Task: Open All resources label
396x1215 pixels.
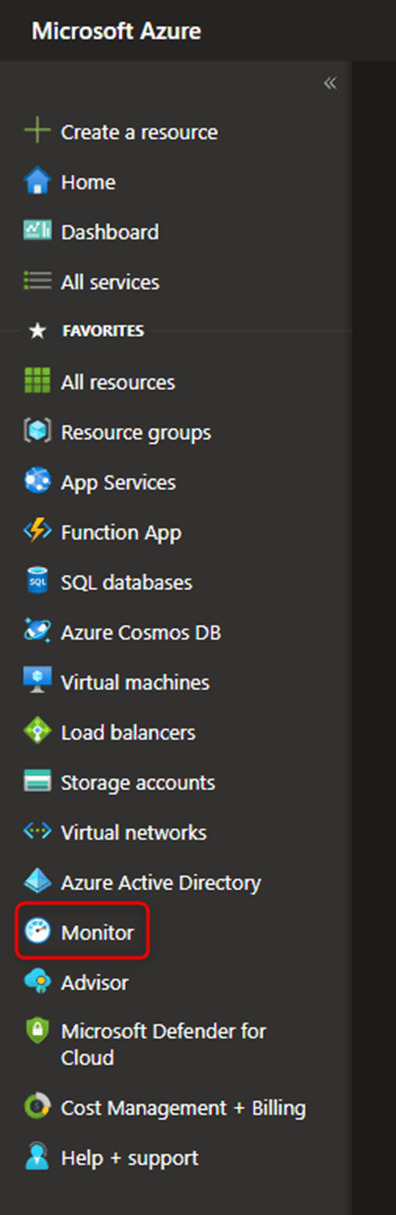Action: pyautogui.click(x=118, y=382)
